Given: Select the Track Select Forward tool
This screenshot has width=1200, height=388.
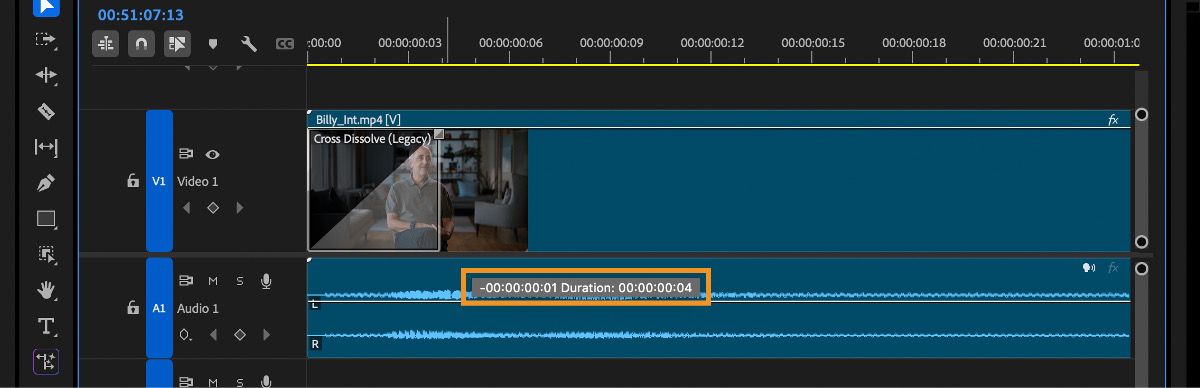Looking at the screenshot, I should [x=46, y=39].
